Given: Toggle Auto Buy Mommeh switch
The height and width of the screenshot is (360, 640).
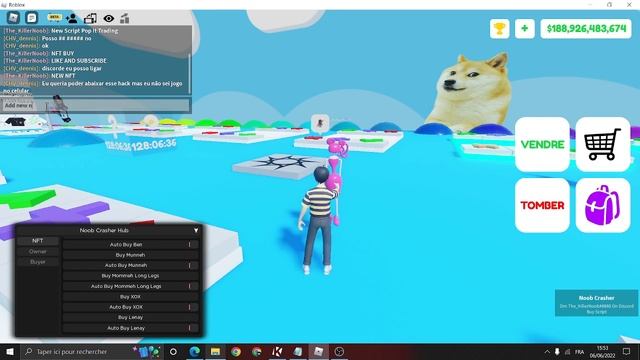Looking at the screenshot, I should (189, 265).
